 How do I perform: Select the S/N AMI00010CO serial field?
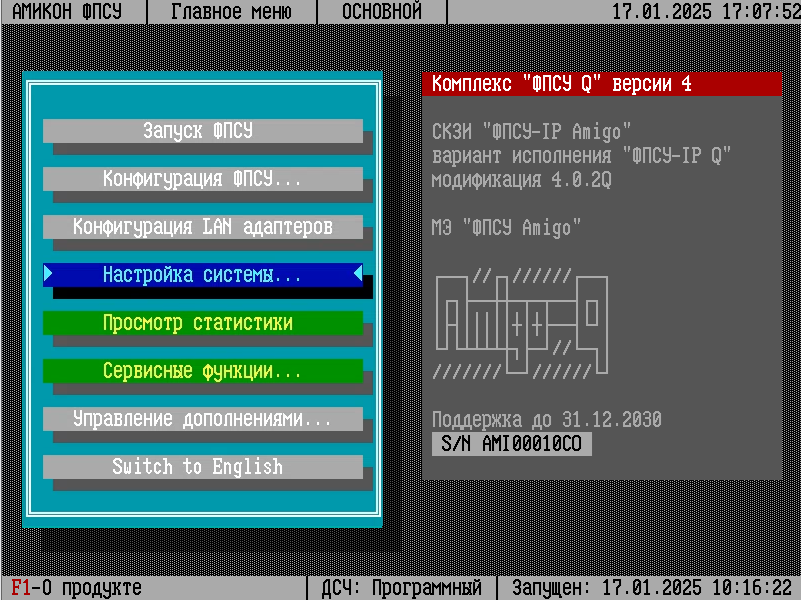pos(511,444)
